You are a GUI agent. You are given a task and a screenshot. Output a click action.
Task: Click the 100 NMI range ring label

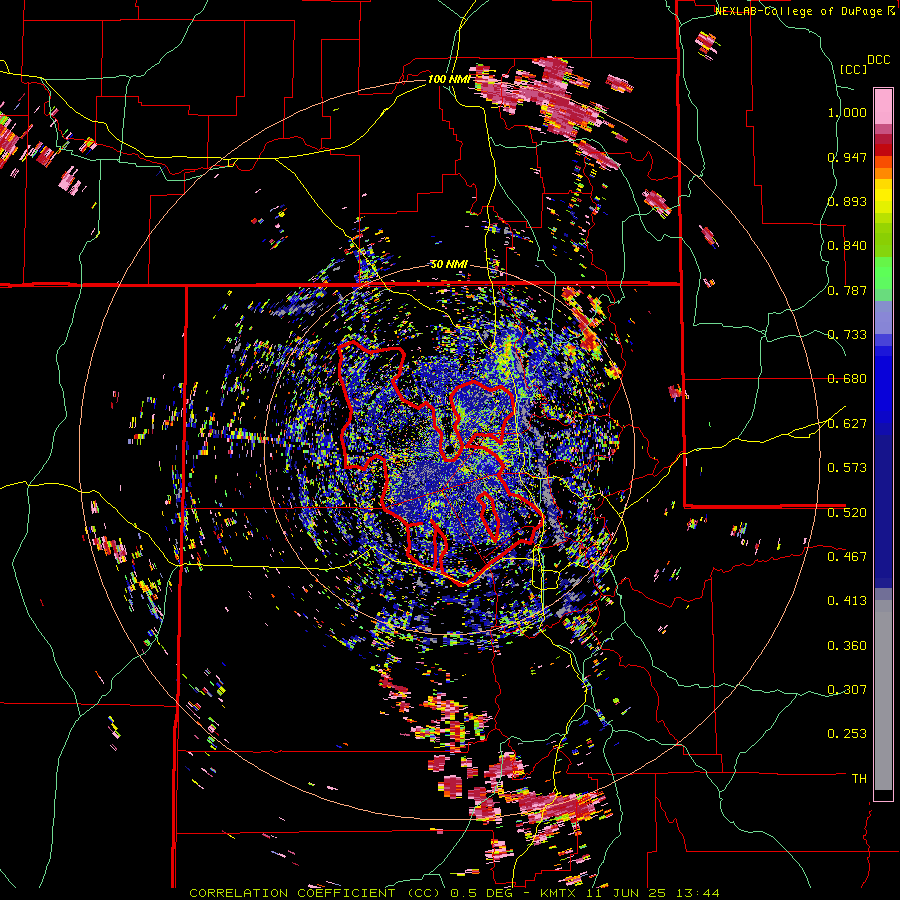(449, 79)
